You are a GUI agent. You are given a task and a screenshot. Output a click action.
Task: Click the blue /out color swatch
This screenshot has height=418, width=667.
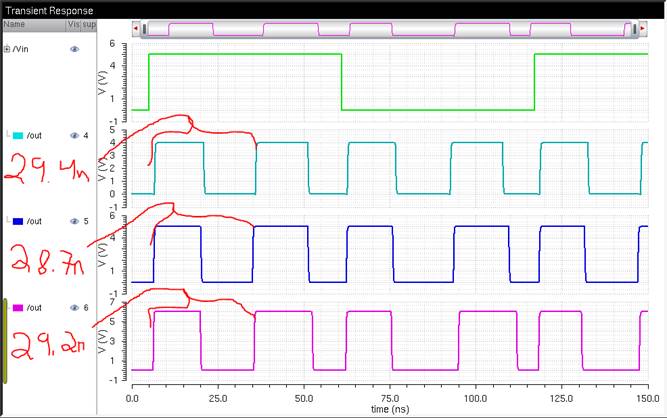18,222
